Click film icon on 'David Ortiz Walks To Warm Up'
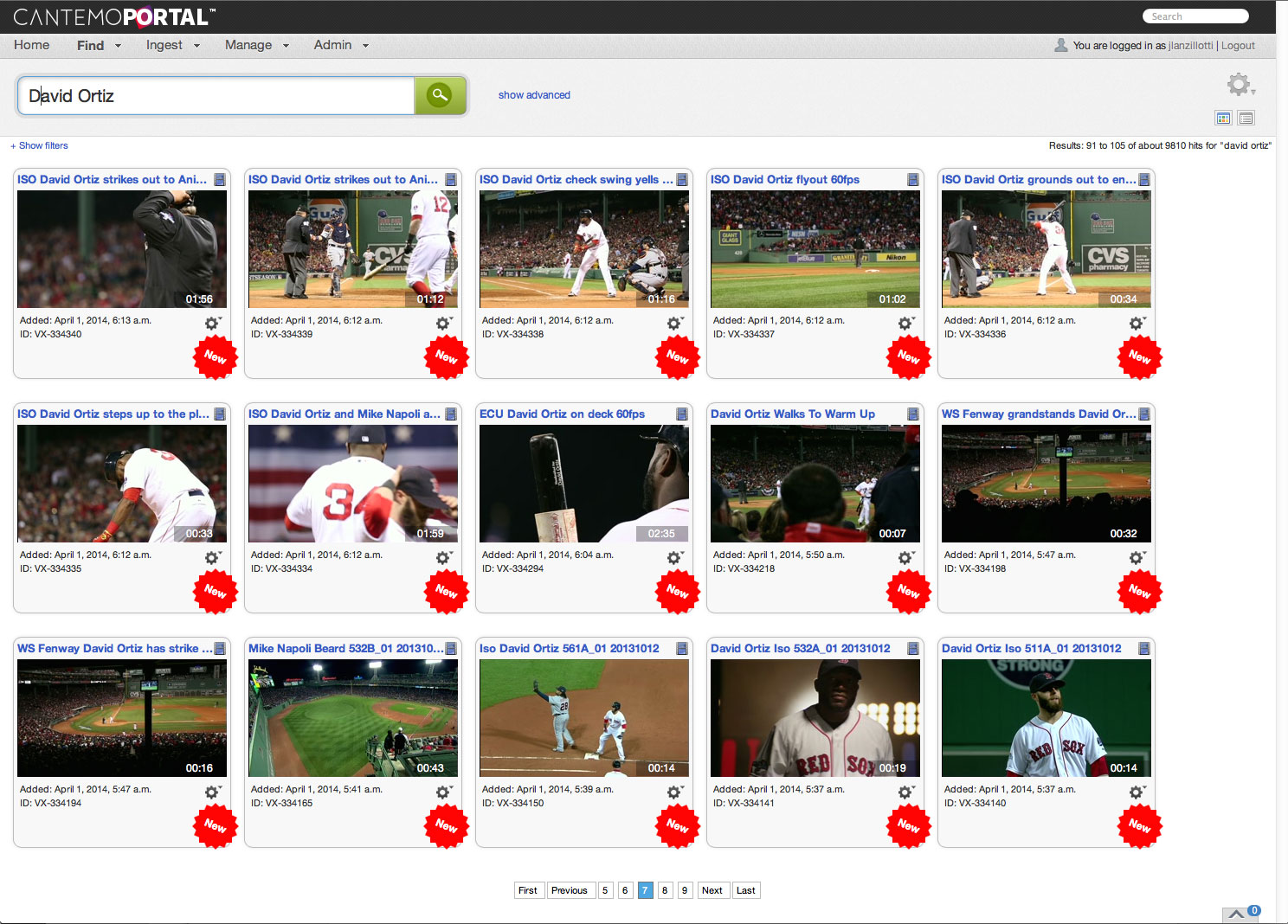The width and height of the screenshot is (1288, 924). click(912, 414)
